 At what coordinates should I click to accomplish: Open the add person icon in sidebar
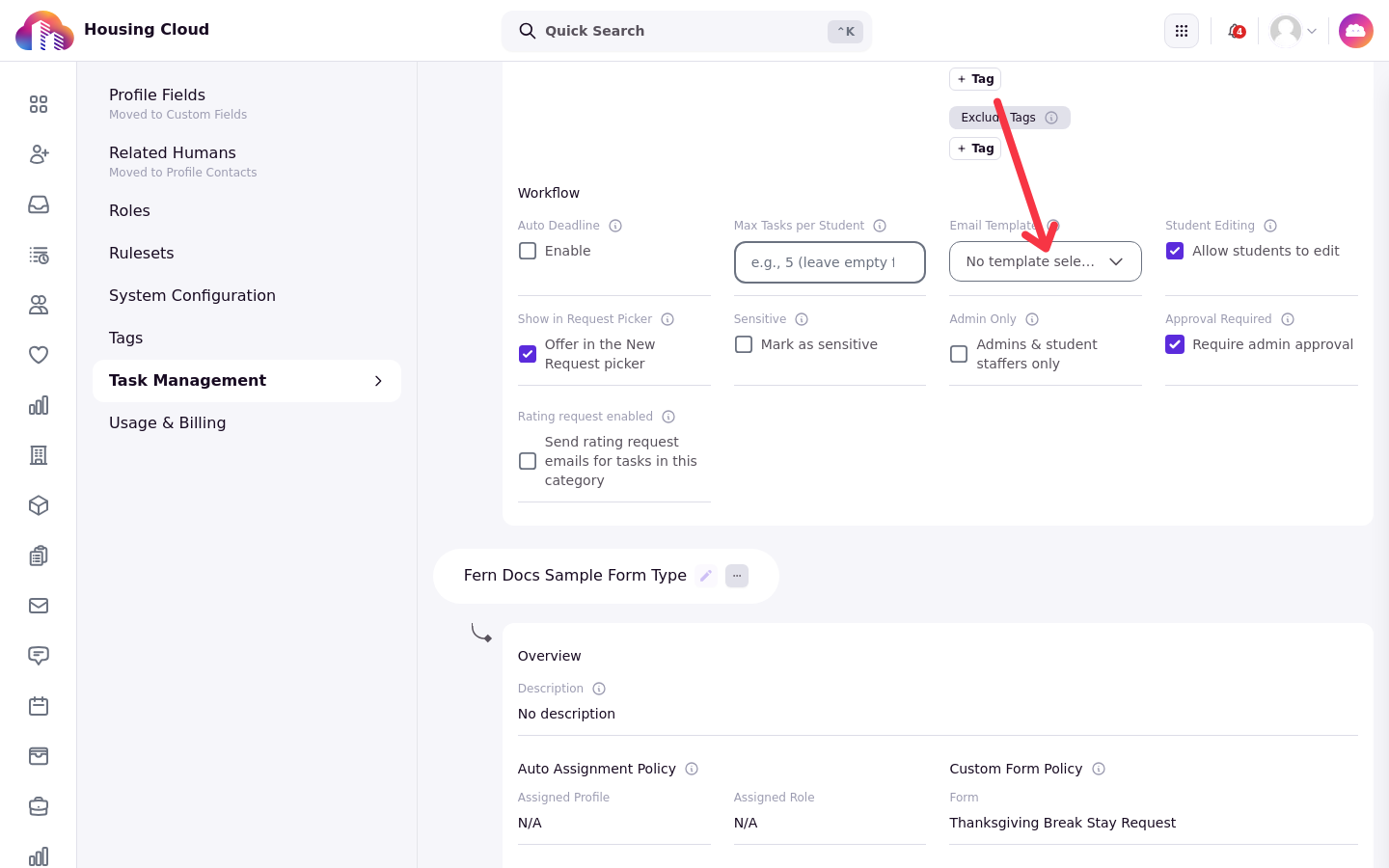(39, 154)
